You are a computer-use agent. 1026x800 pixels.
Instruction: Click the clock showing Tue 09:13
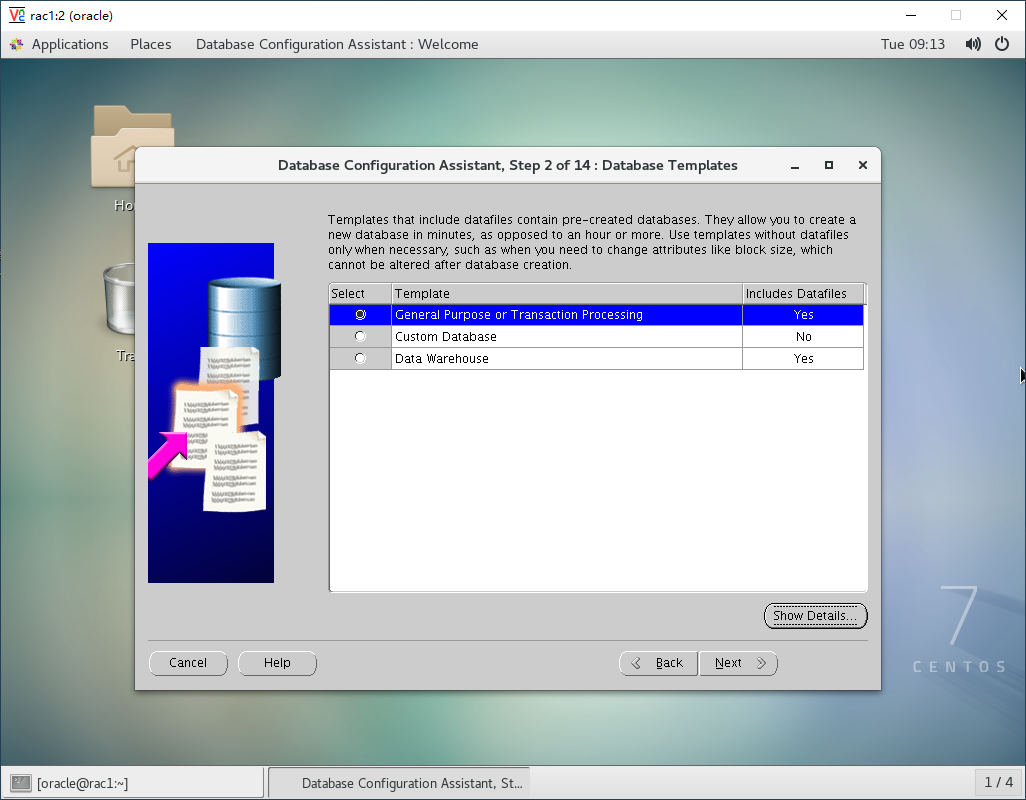(x=913, y=44)
